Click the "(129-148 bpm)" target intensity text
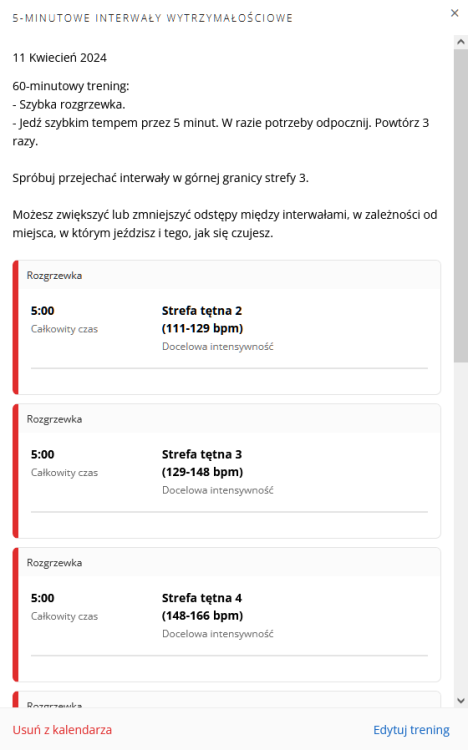468x750 pixels. coord(202,472)
